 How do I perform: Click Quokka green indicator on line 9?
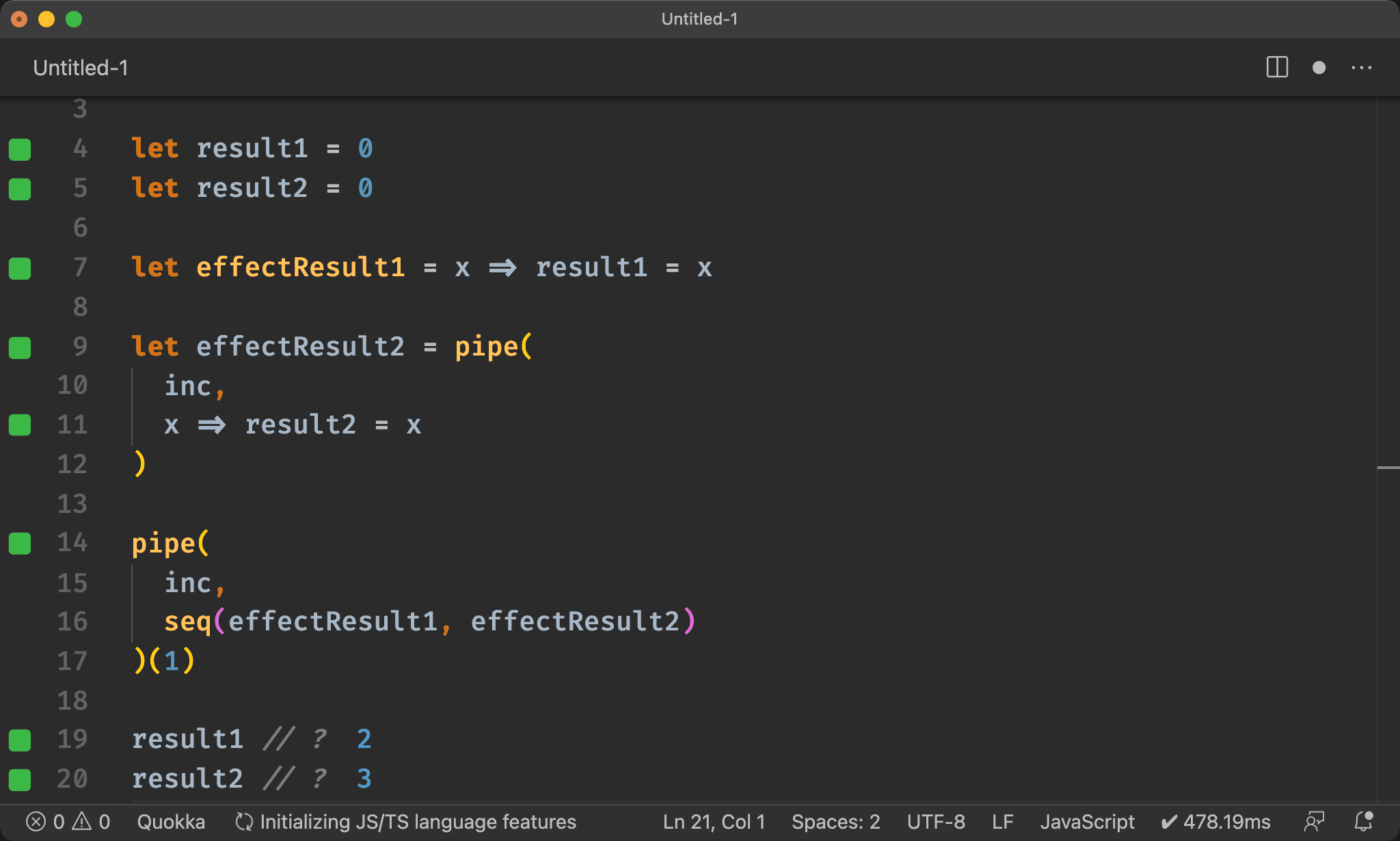coord(20,347)
